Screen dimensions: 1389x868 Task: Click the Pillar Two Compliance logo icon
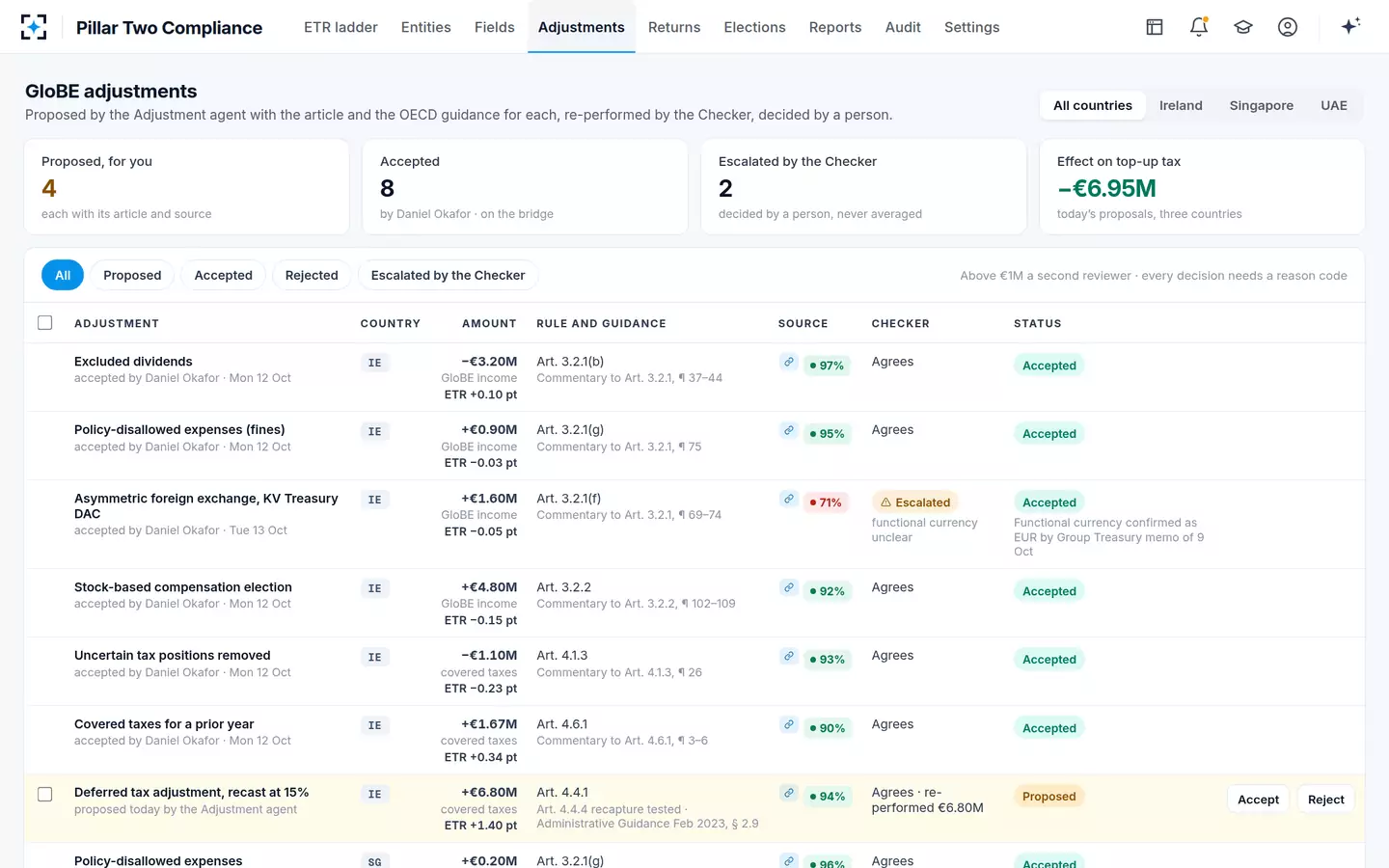[x=34, y=27]
